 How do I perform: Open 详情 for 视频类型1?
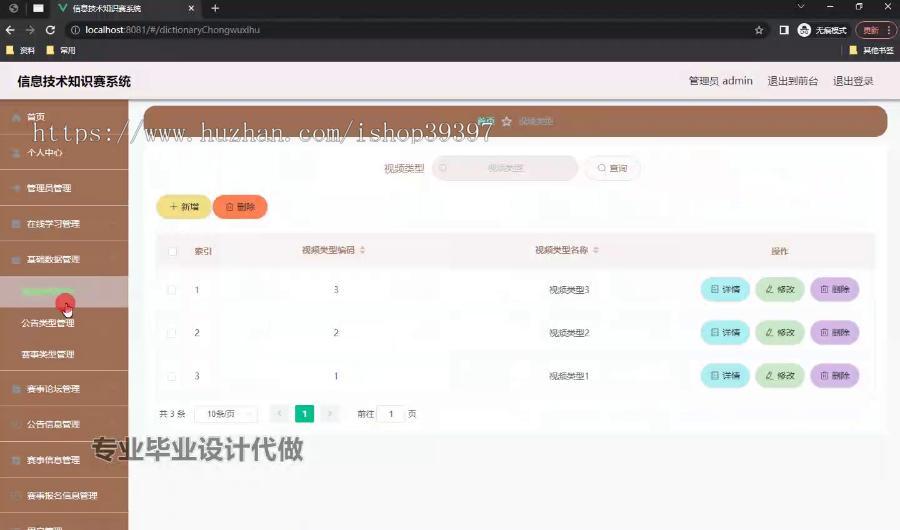point(725,376)
